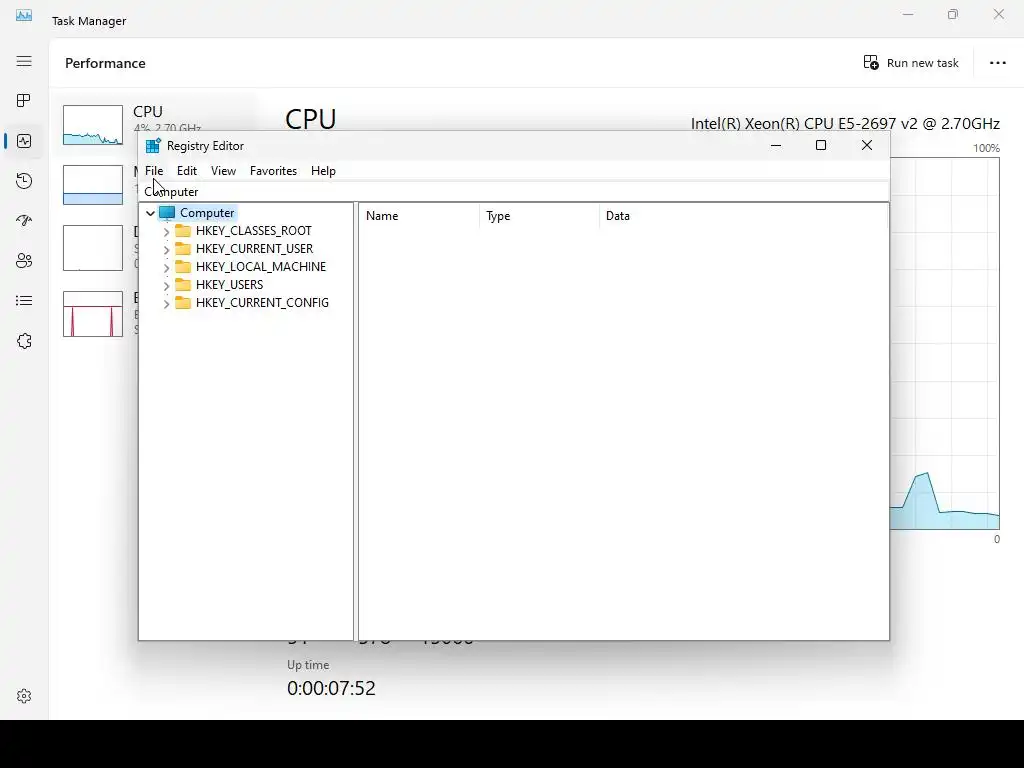This screenshot has width=1024, height=768.
Task: Click the Registry Editor address bar path
Action: pyautogui.click(x=515, y=191)
